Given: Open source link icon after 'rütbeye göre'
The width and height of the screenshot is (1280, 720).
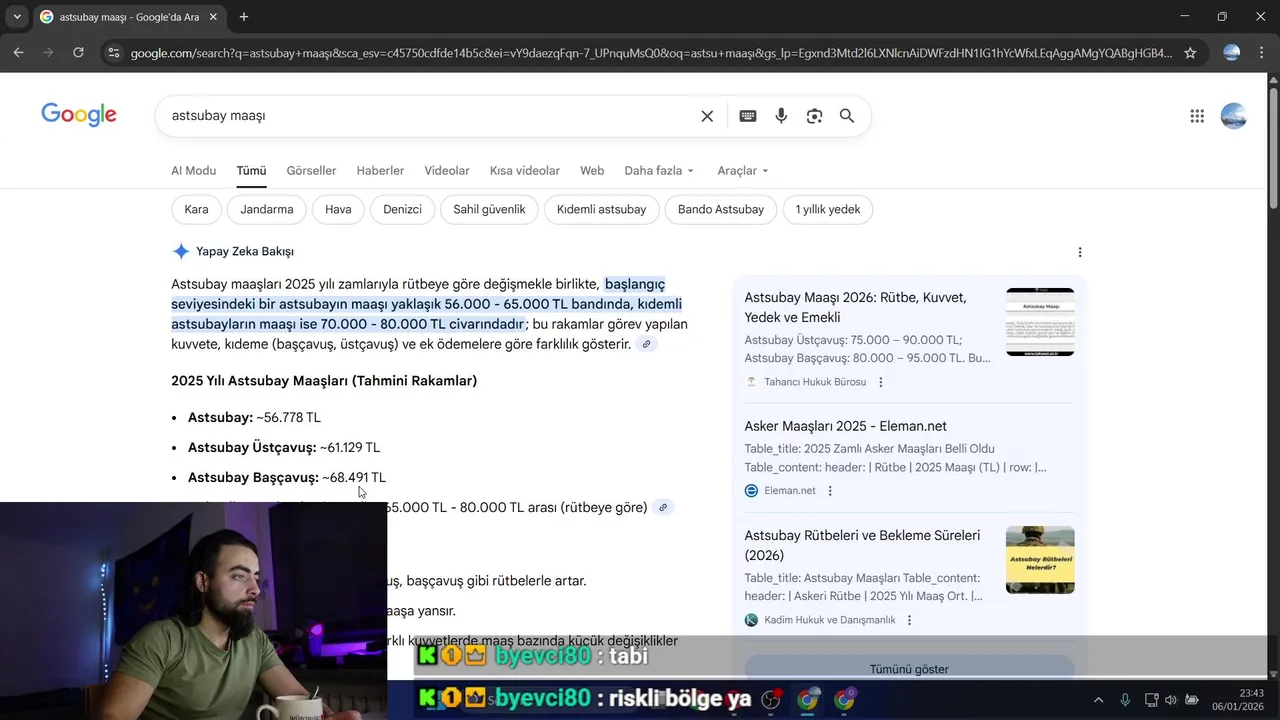Looking at the screenshot, I should [663, 508].
